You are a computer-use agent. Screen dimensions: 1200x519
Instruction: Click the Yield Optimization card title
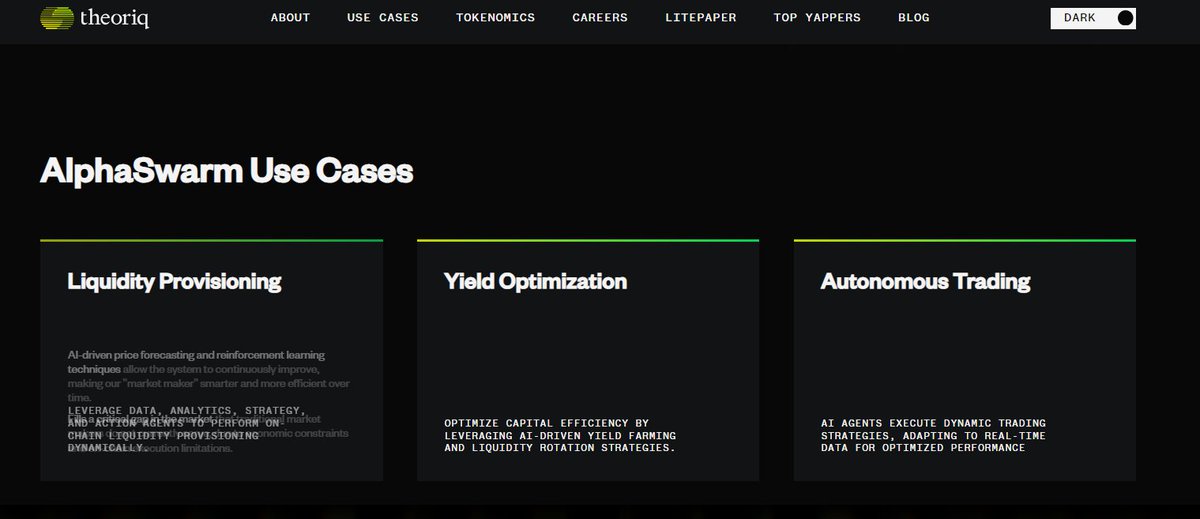pos(535,282)
